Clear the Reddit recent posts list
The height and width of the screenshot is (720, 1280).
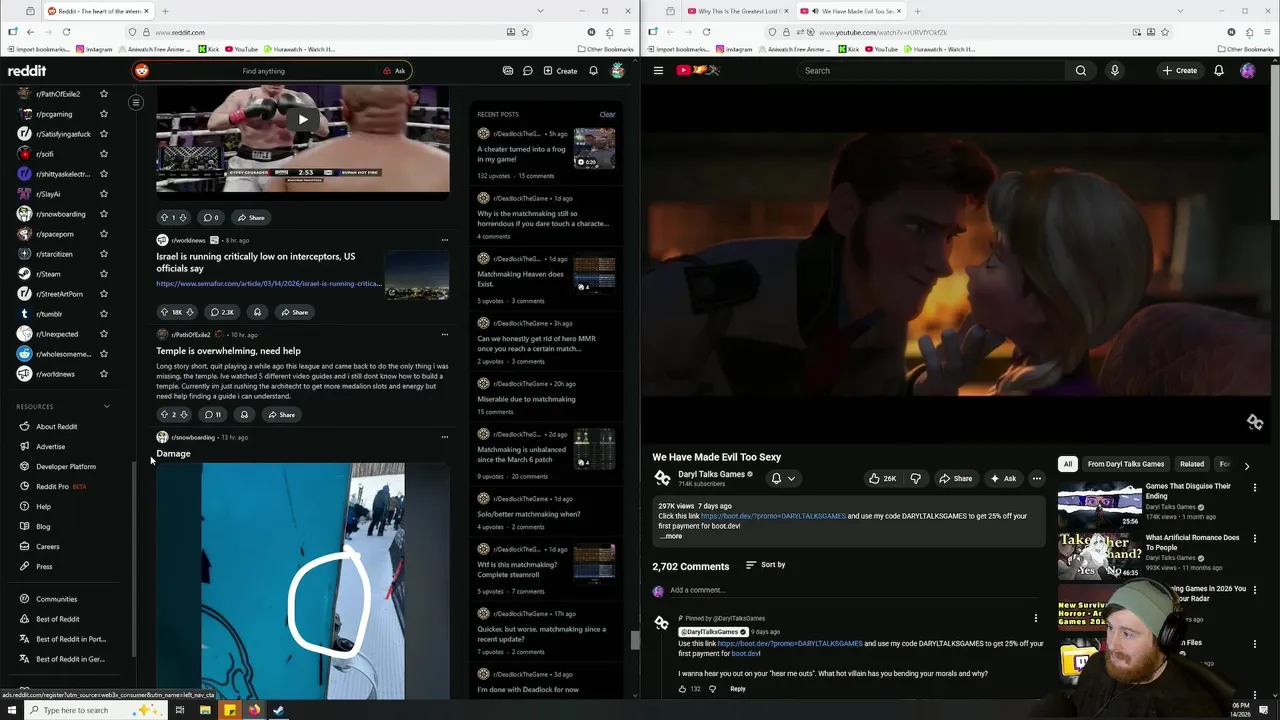click(607, 114)
